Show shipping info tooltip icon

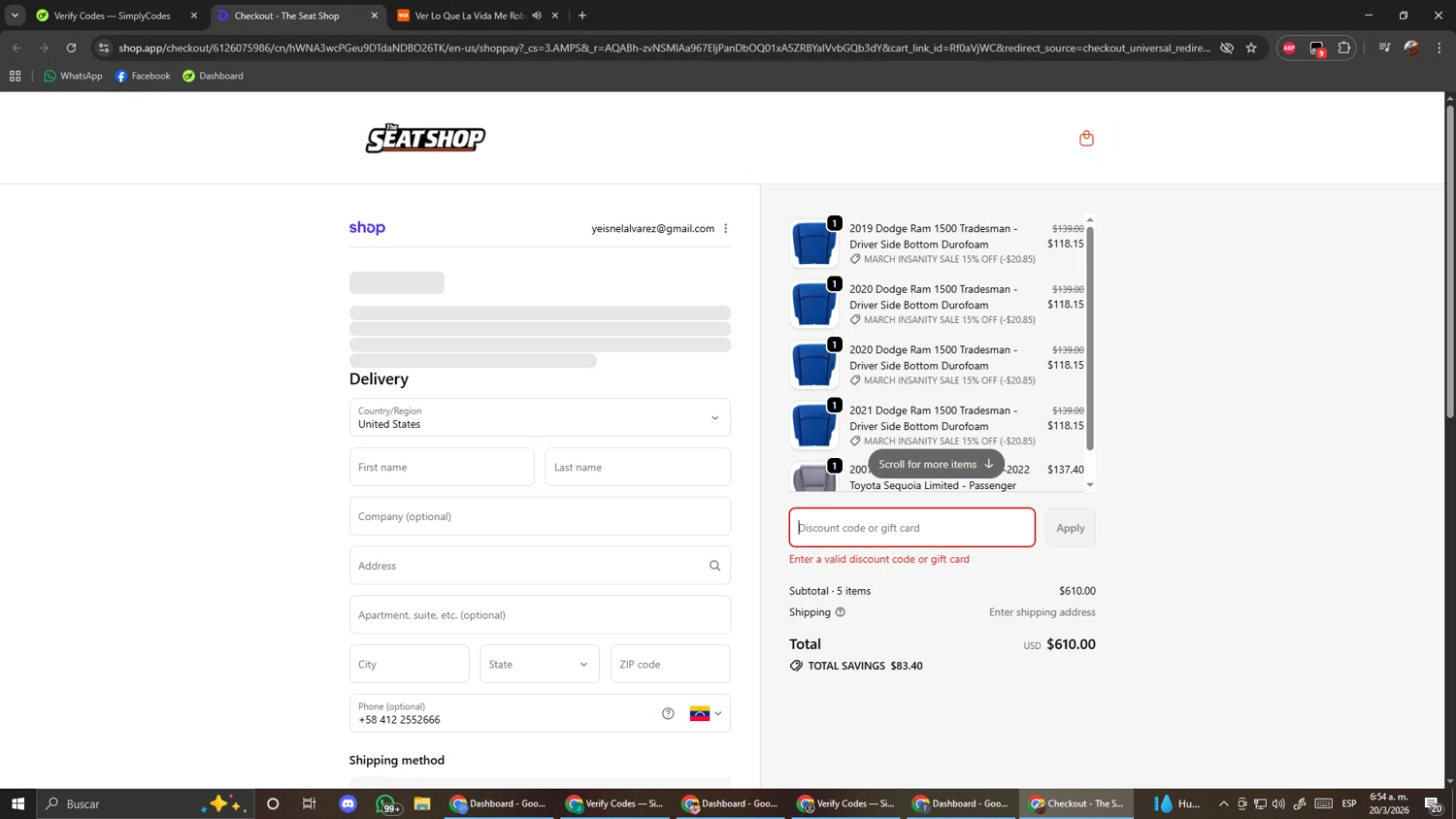pos(841,612)
